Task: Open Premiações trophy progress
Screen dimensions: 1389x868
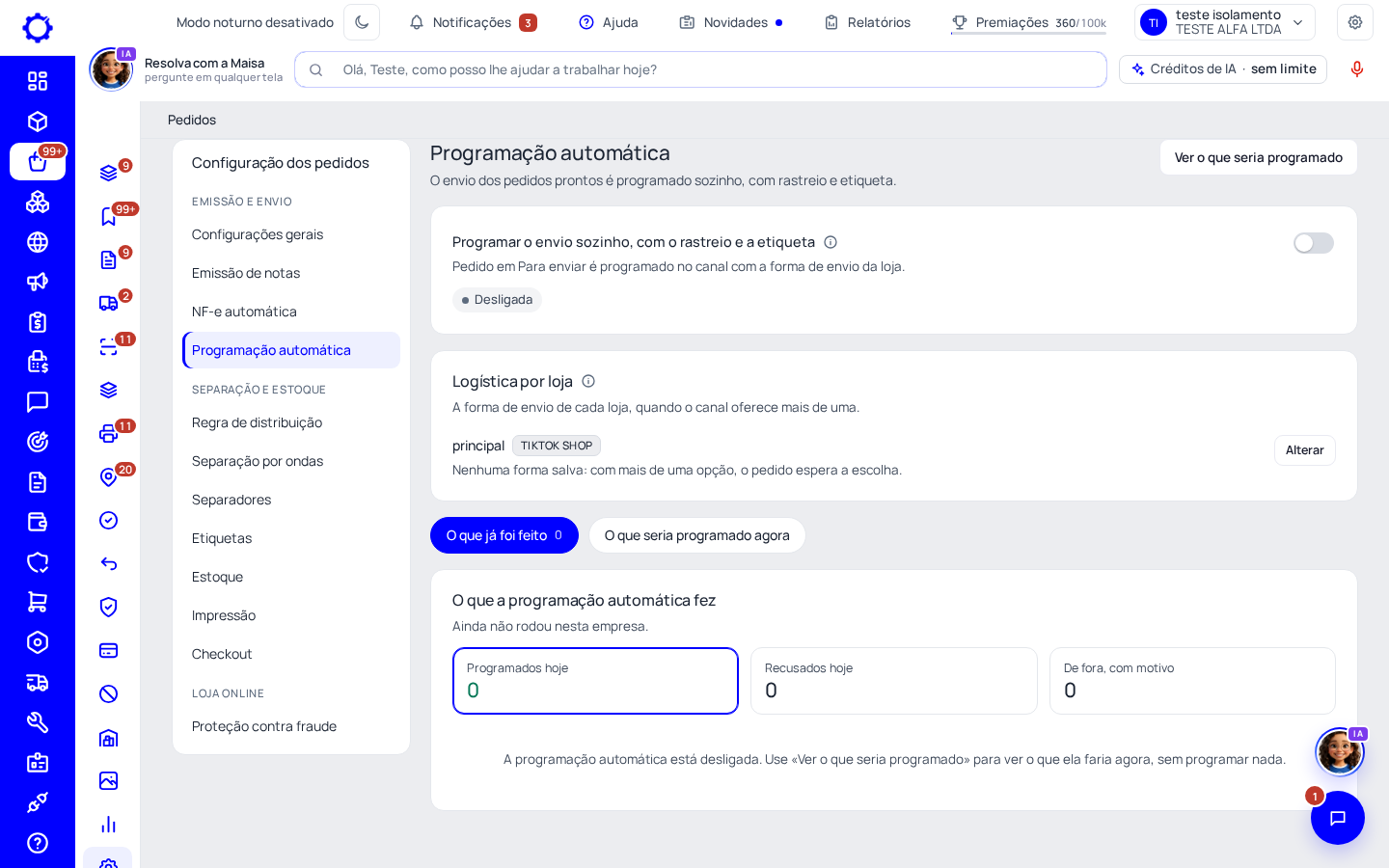Action: [1028, 22]
